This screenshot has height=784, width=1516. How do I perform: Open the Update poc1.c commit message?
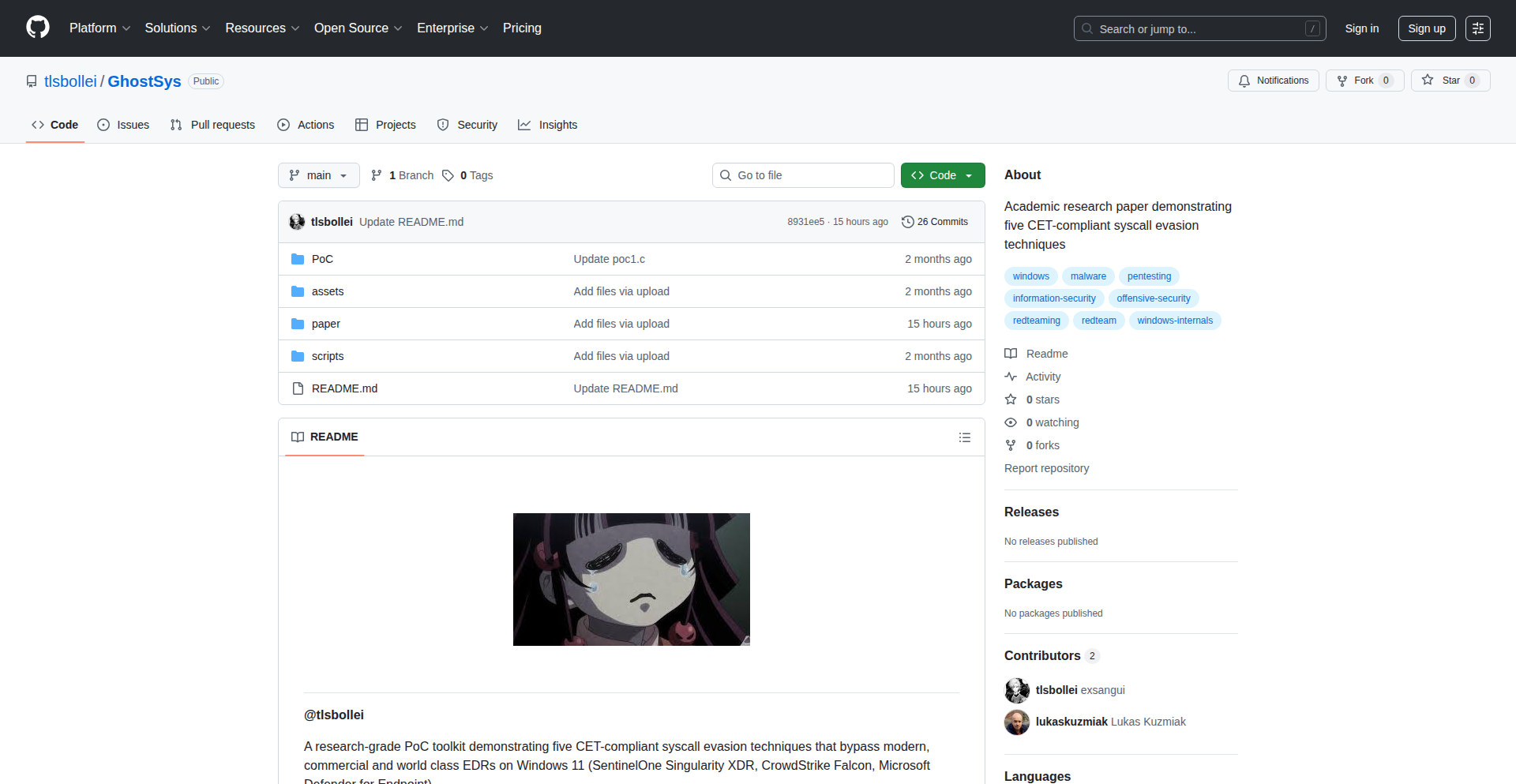pyautogui.click(x=609, y=259)
